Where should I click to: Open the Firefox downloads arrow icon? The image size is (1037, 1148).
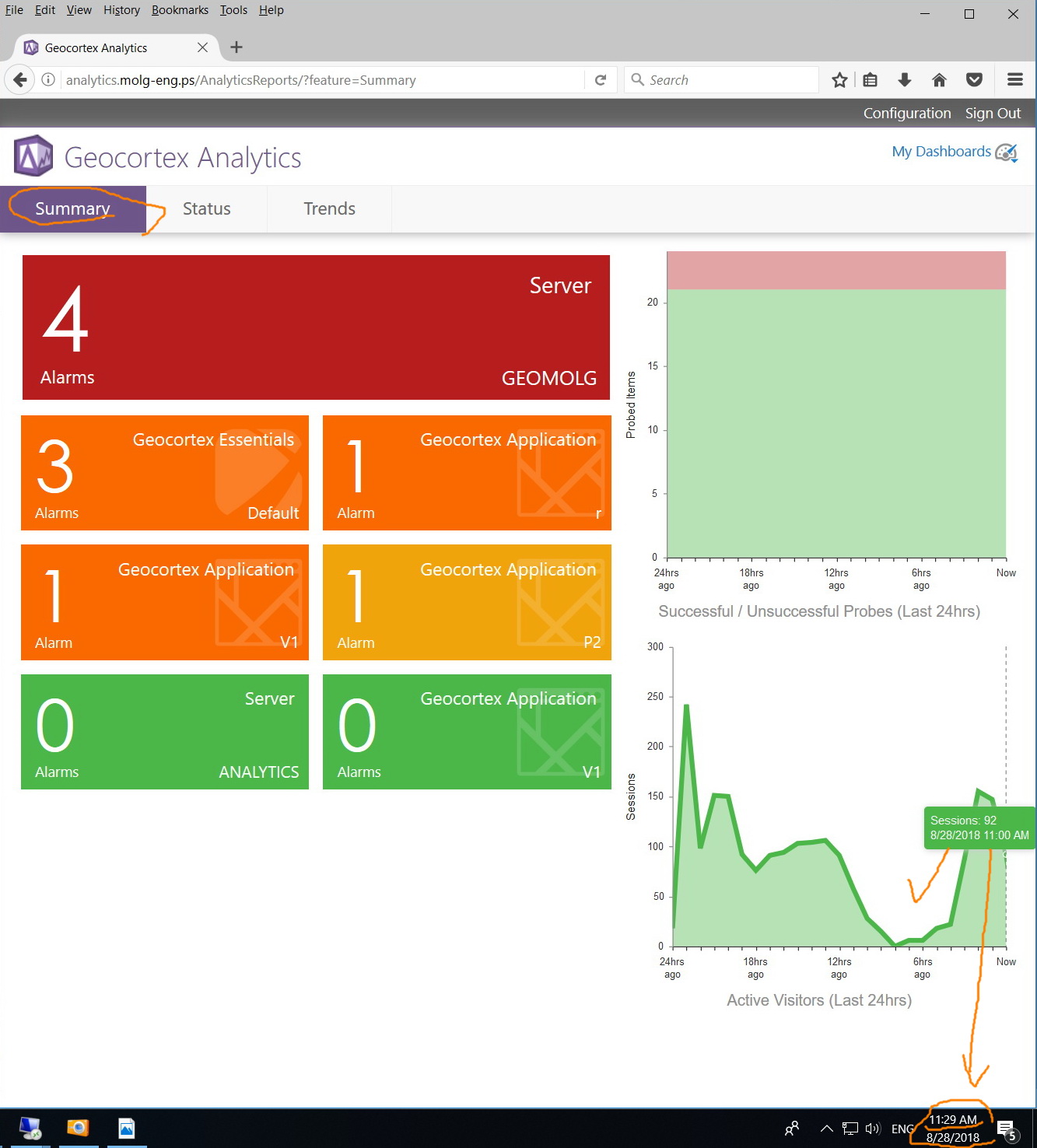click(x=904, y=80)
